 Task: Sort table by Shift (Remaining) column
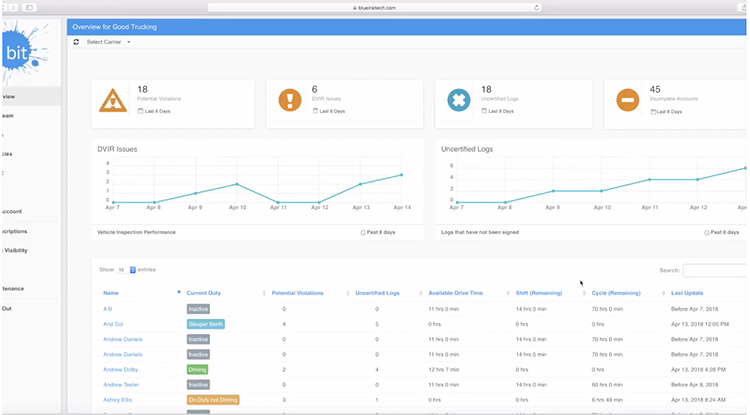pos(539,293)
